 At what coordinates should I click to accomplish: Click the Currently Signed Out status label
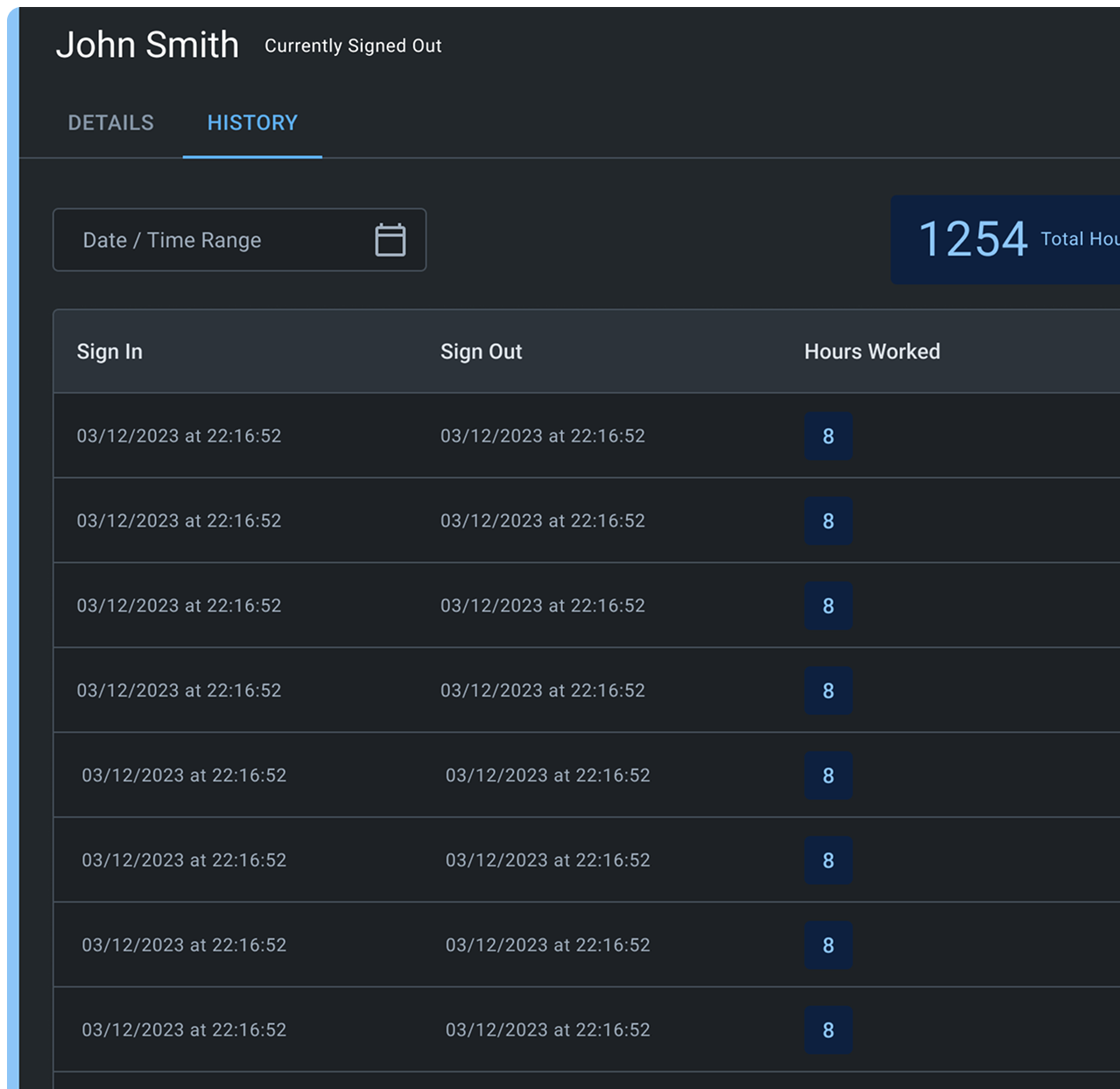[x=353, y=46]
